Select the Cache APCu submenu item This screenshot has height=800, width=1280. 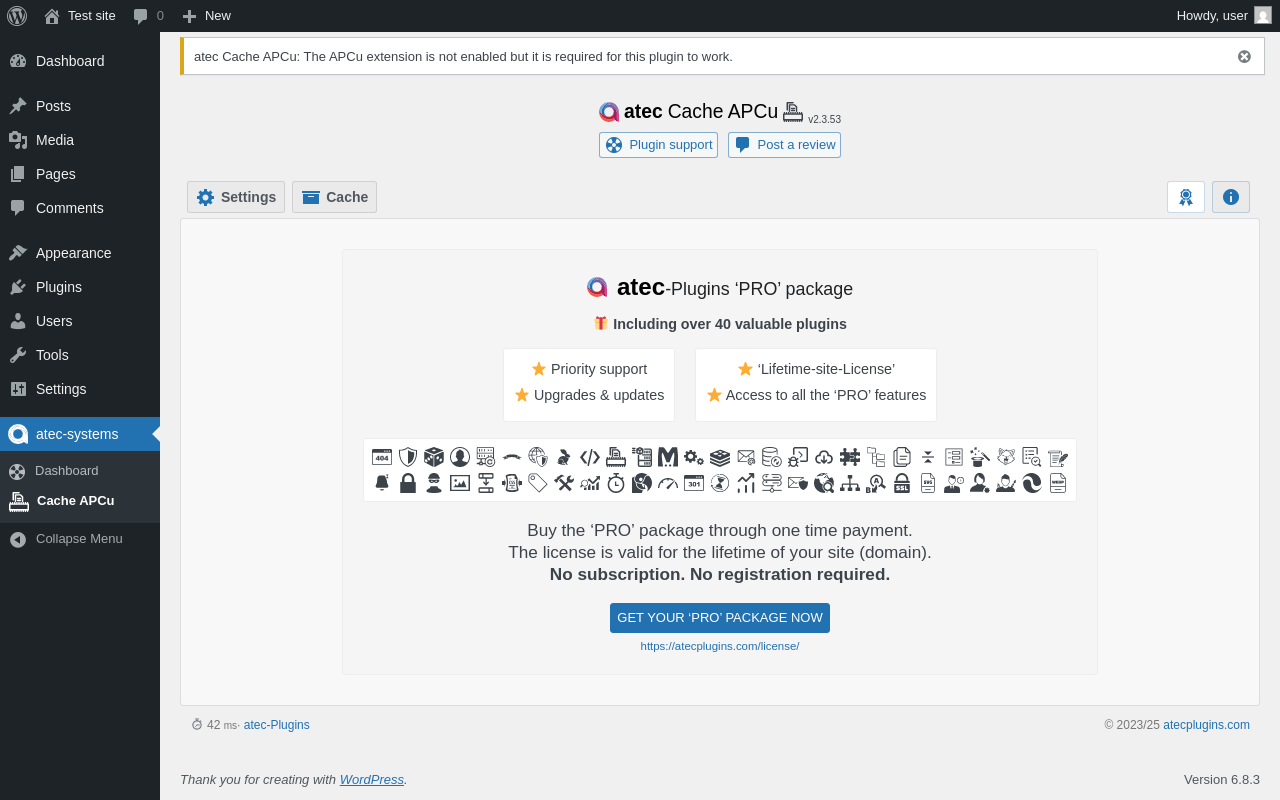click(80, 501)
